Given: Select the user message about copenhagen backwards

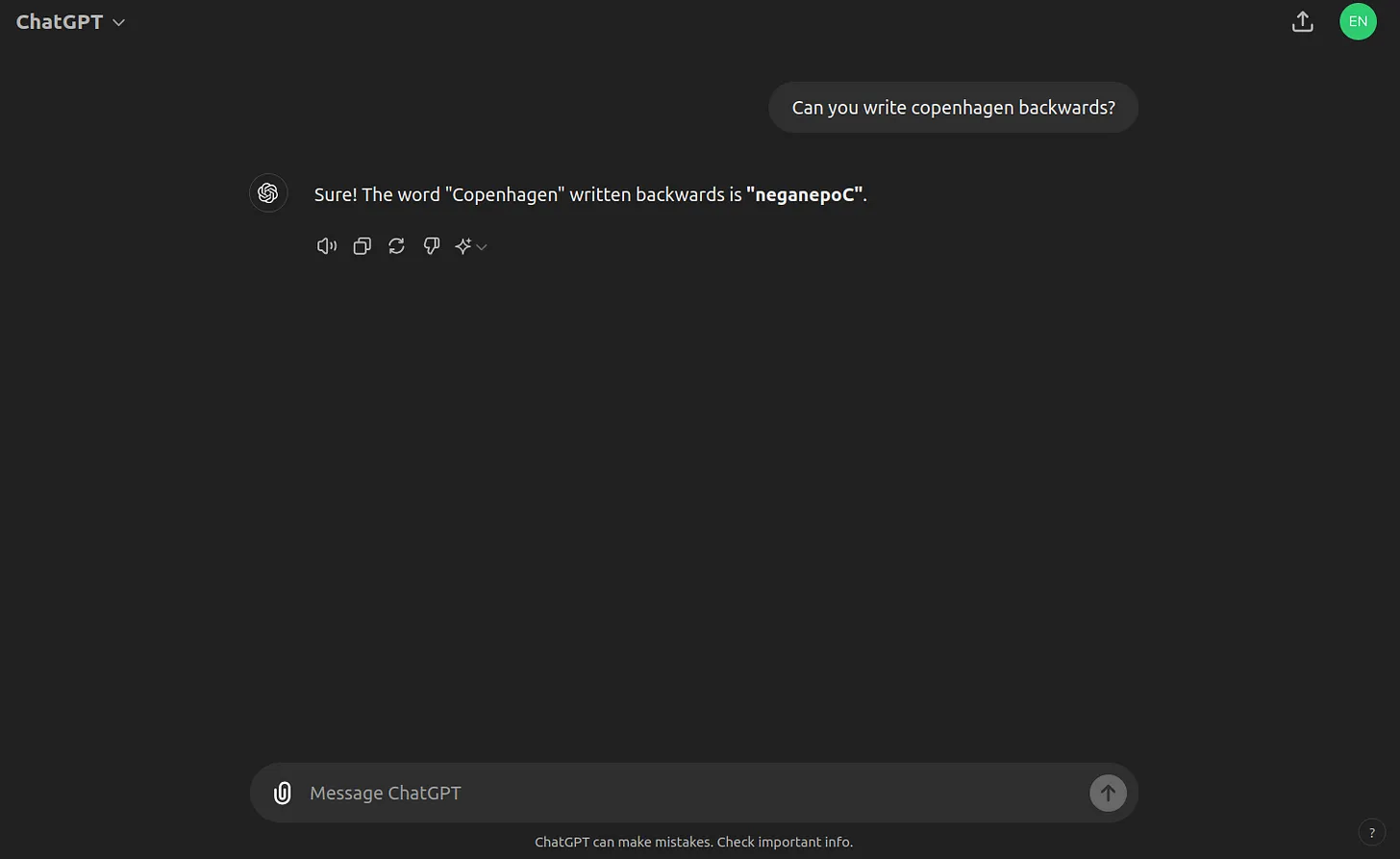Looking at the screenshot, I should pyautogui.click(x=953, y=108).
